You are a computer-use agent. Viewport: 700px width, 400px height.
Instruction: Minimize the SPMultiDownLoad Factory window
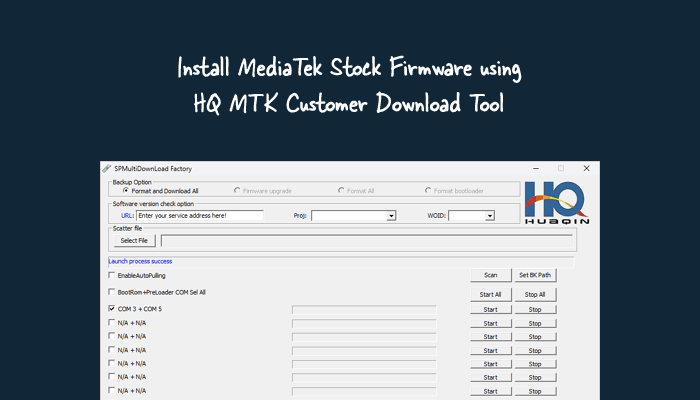536,168
